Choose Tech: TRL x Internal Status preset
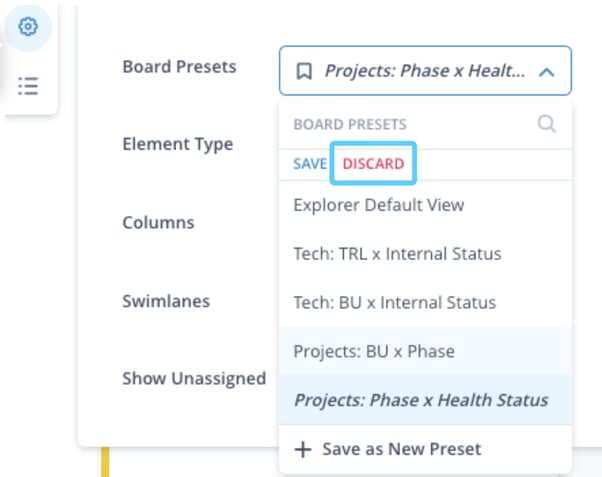This screenshot has width=602, height=477. tap(397, 254)
